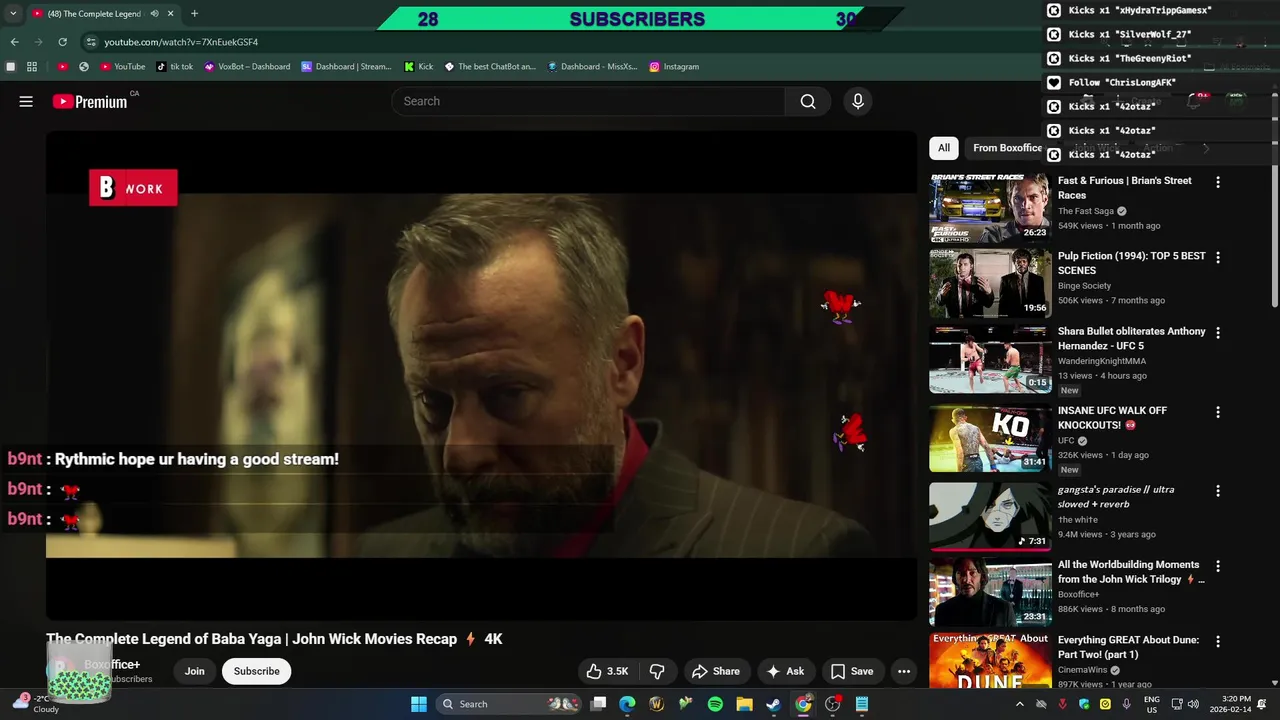1280x720 pixels.
Task: Start voice search with microphone icon
Action: [857, 101]
